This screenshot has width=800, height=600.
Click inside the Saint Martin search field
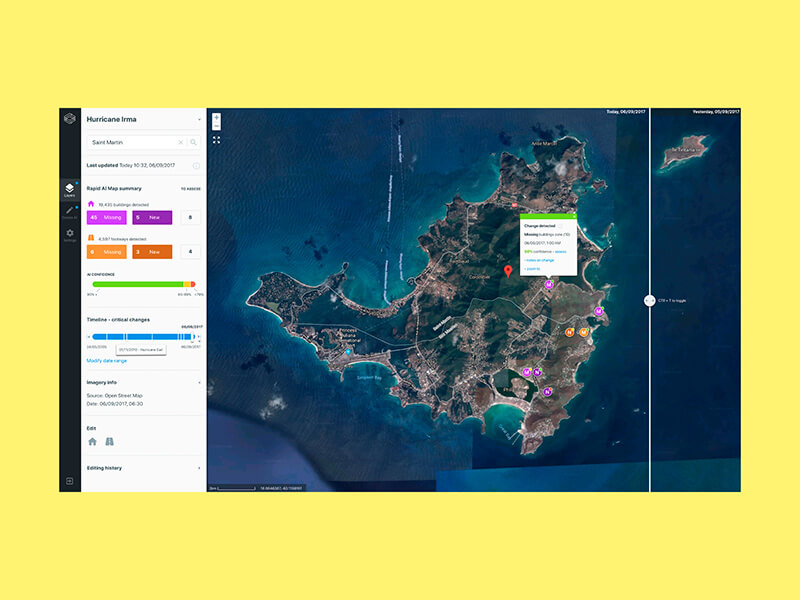130,143
